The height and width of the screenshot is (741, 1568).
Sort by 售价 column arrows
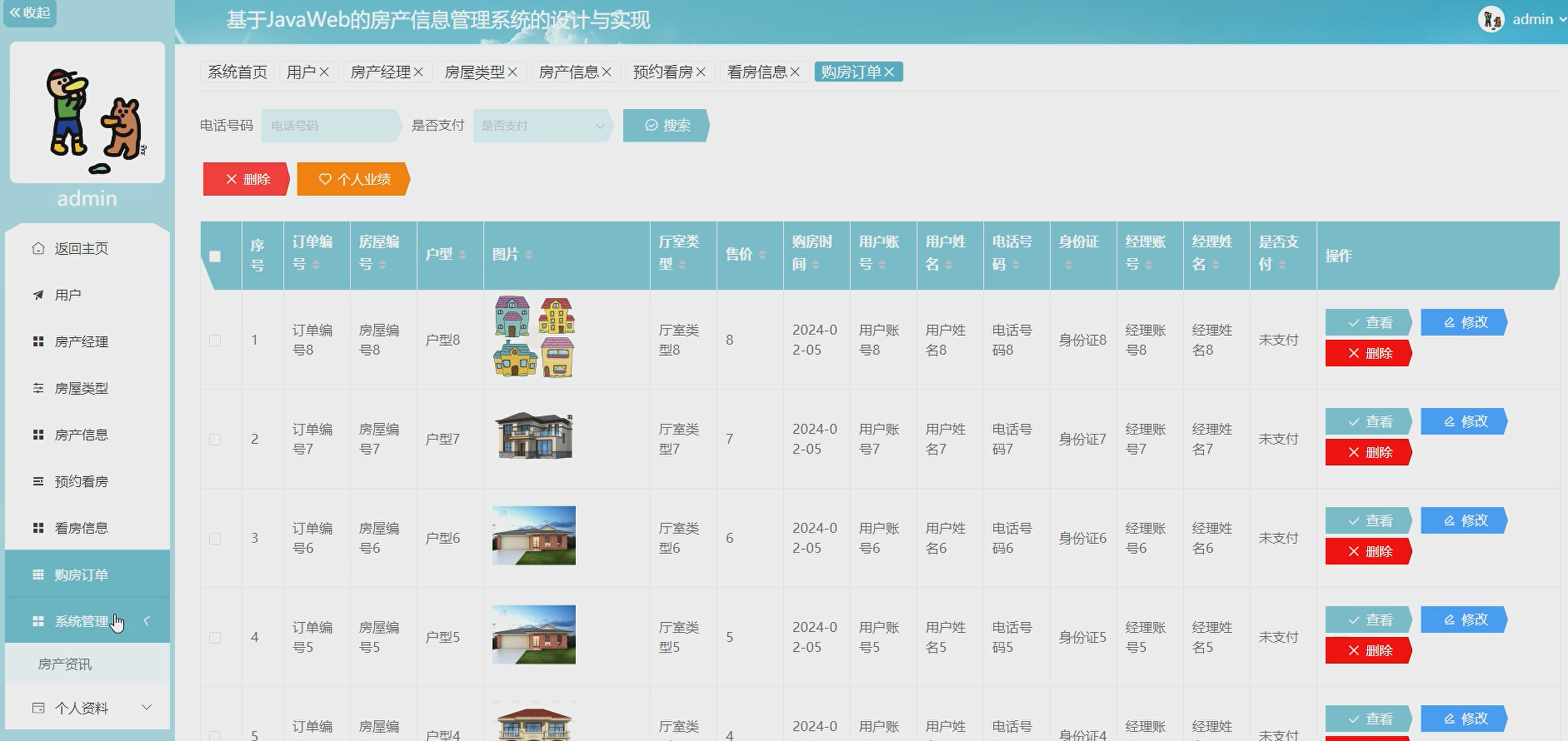(762, 255)
